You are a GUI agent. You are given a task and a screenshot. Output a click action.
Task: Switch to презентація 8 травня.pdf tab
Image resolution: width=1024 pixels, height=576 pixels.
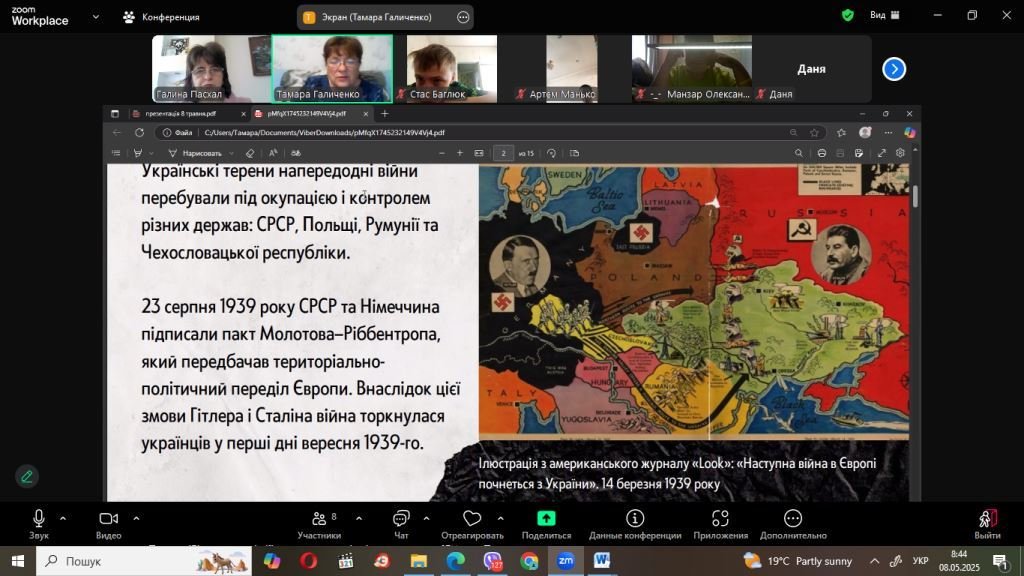180,114
